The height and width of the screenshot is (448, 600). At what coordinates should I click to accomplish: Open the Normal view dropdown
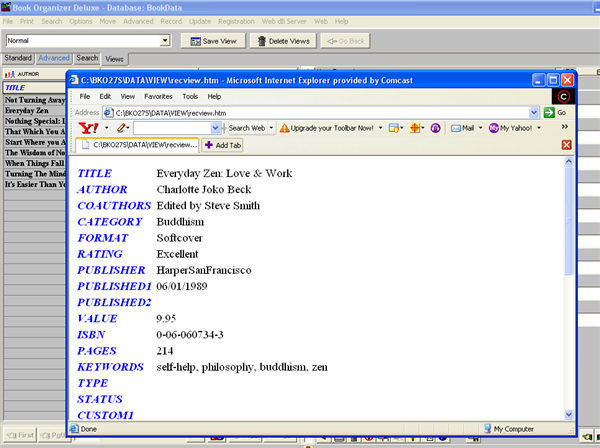pyautogui.click(x=165, y=40)
